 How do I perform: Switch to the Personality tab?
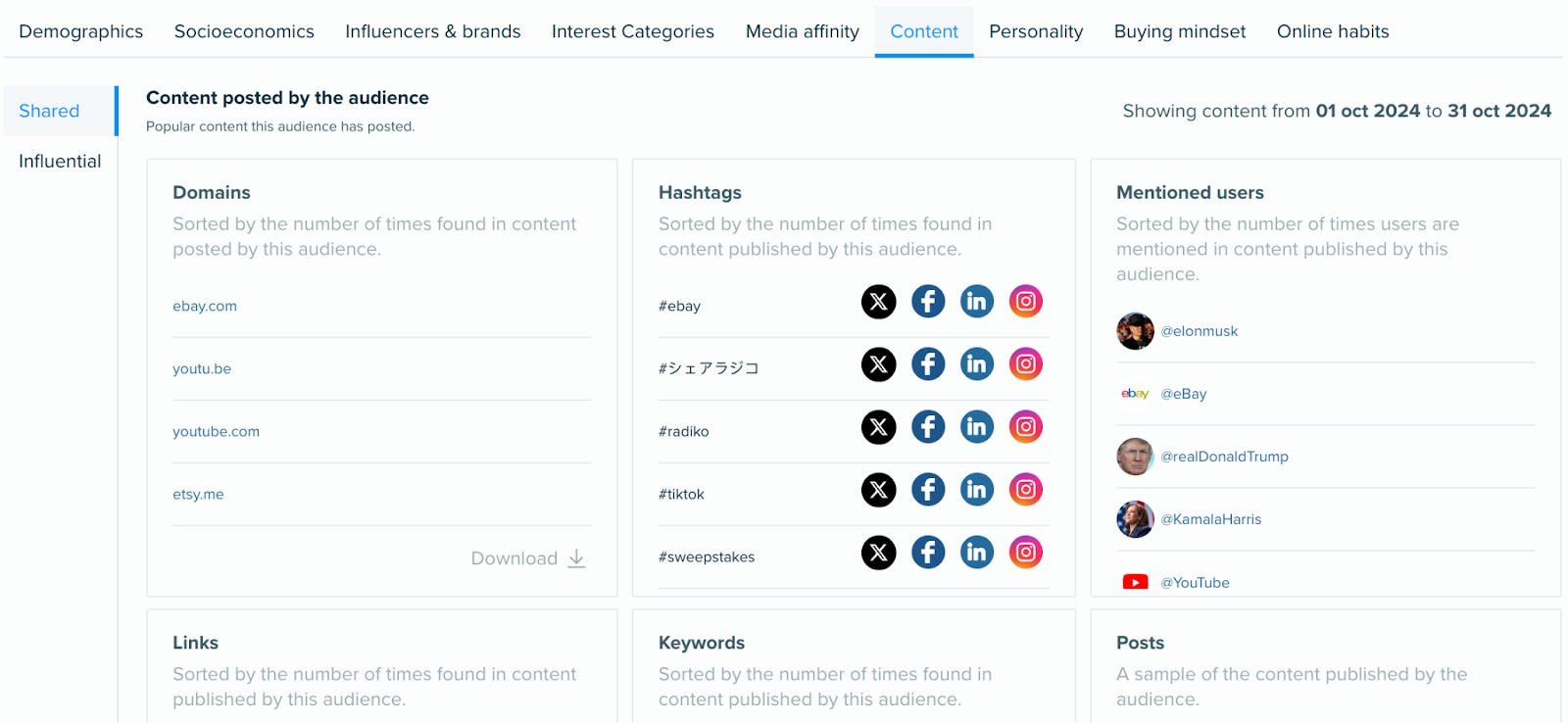tap(1035, 30)
